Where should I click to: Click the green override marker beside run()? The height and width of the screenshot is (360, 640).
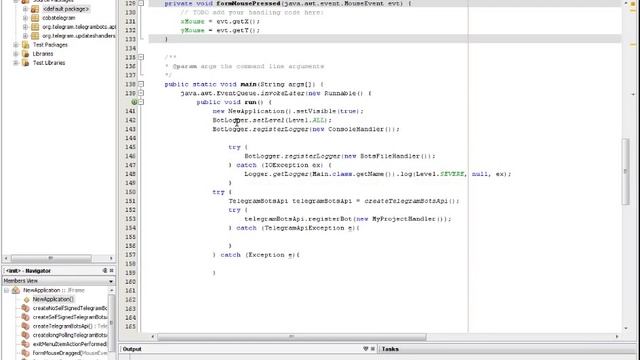(x=134, y=102)
